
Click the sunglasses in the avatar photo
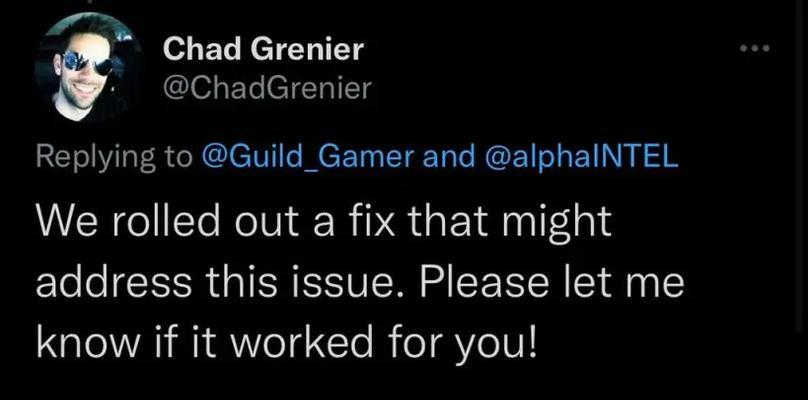pos(87,62)
